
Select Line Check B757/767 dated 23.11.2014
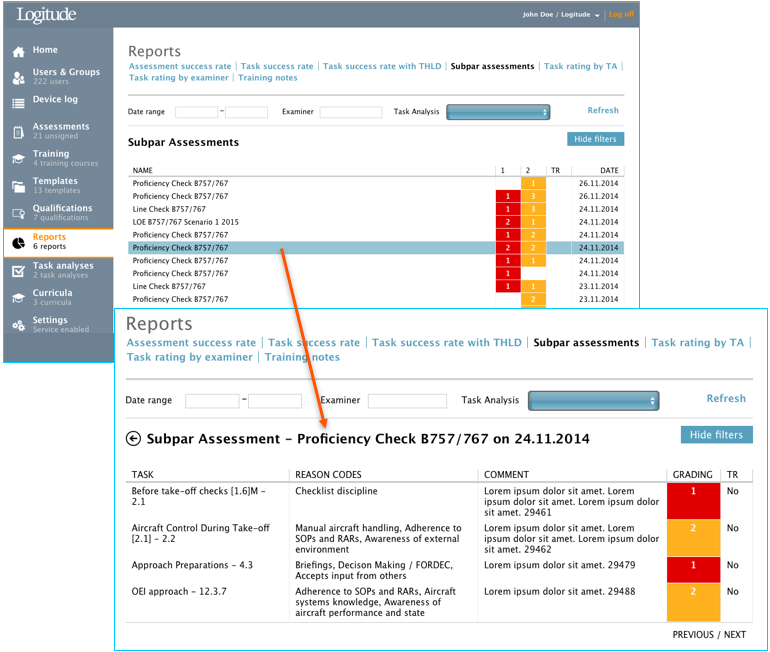point(376,286)
